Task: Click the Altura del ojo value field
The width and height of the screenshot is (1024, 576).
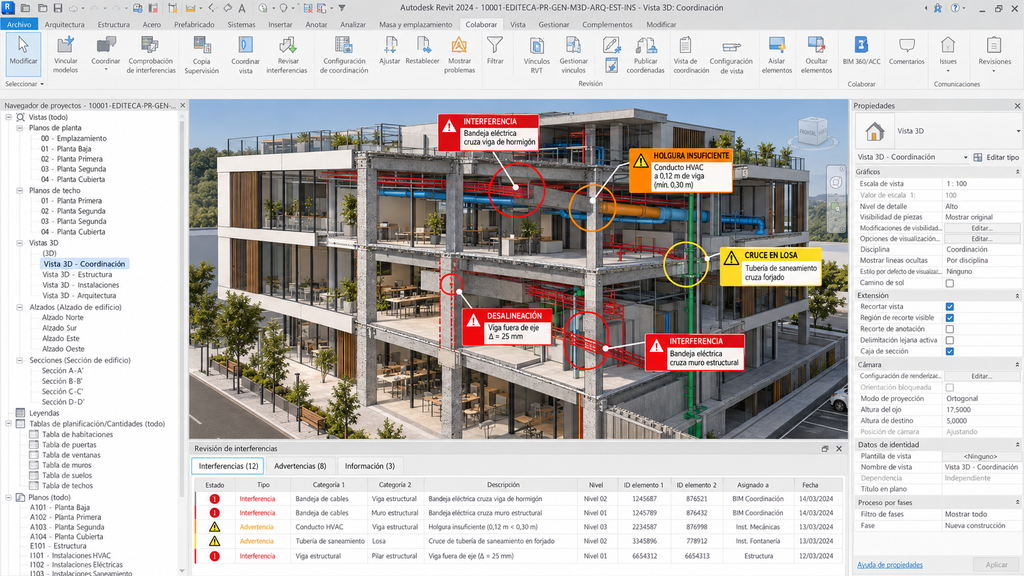Action: (982, 410)
